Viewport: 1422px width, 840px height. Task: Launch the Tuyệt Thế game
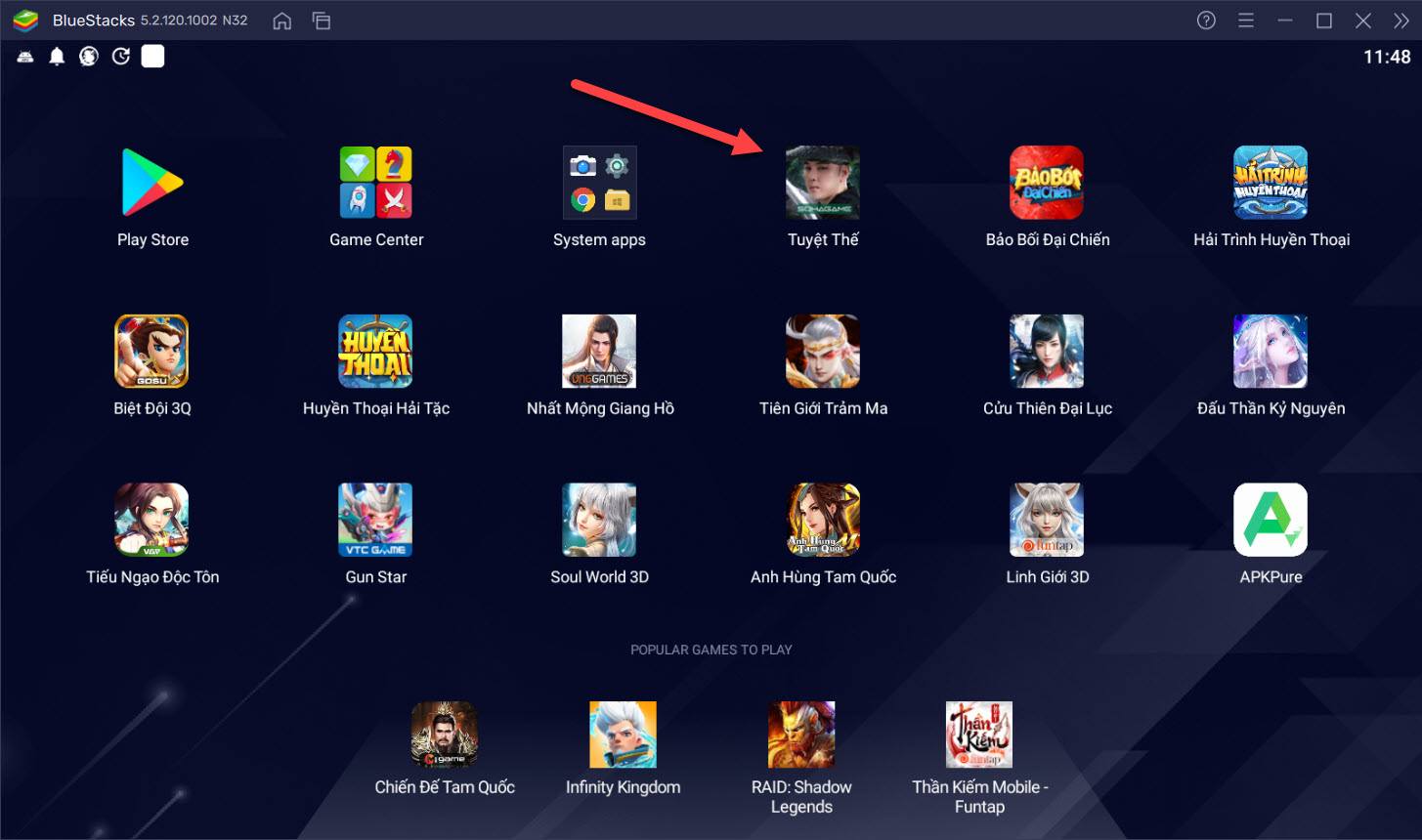click(x=823, y=183)
